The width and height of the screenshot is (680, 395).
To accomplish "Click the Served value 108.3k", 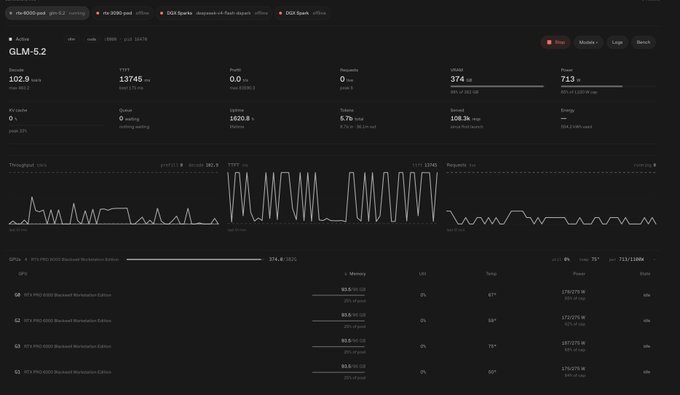I will (460, 118).
